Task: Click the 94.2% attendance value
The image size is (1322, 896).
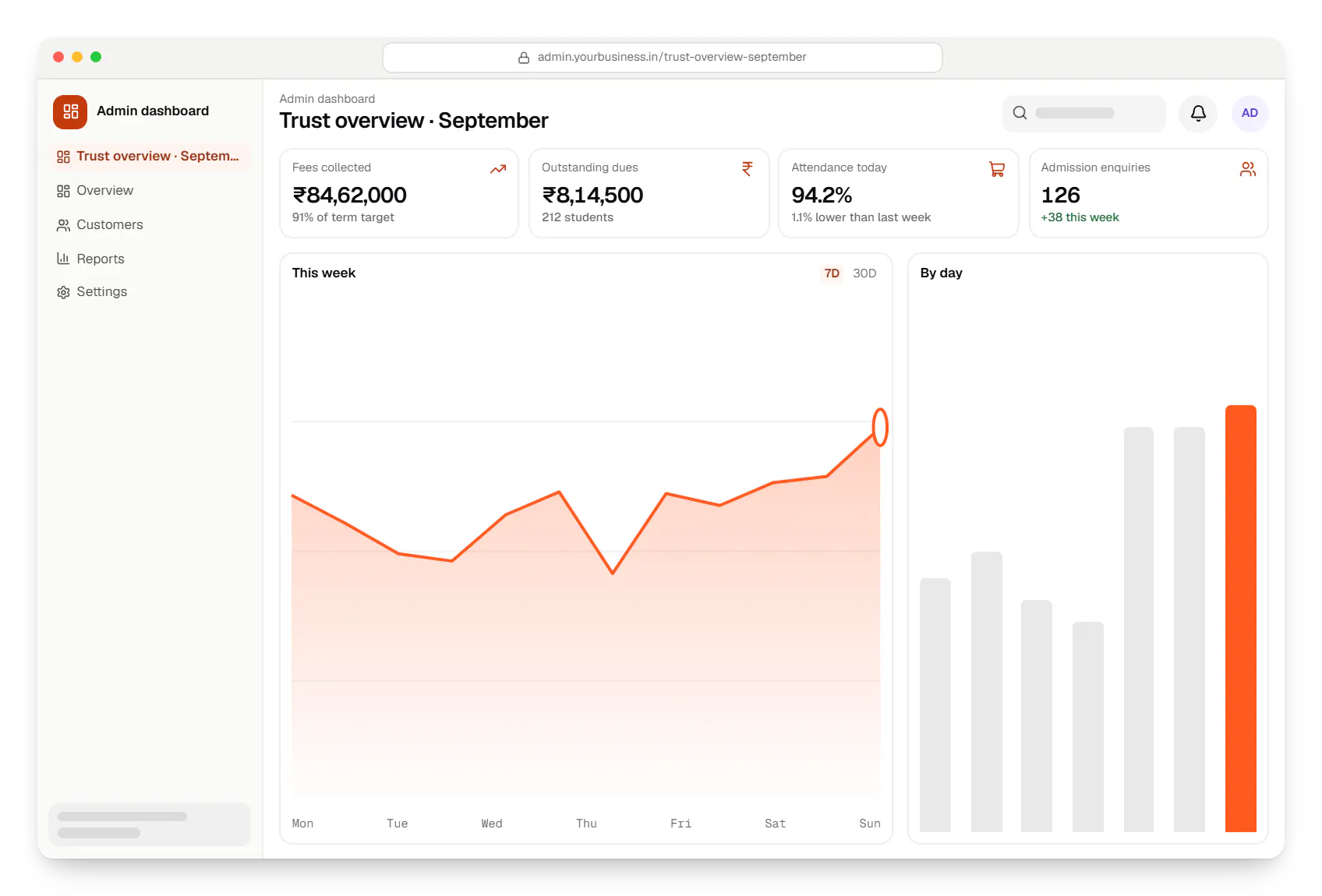Action: pos(822,195)
